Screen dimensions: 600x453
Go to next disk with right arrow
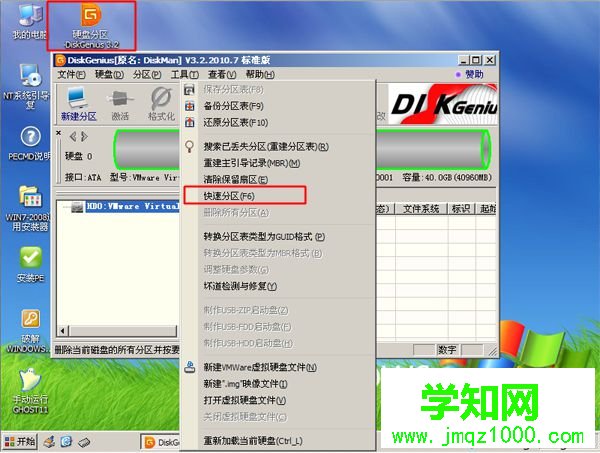pos(85,136)
